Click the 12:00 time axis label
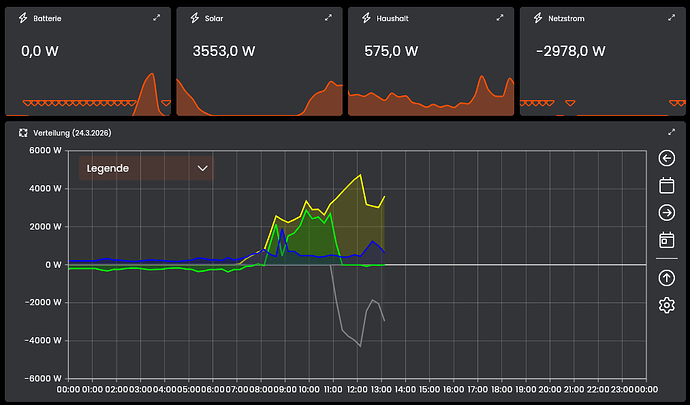This screenshot has width=690, height=405. pyautogui.click(x=357, y=389)
